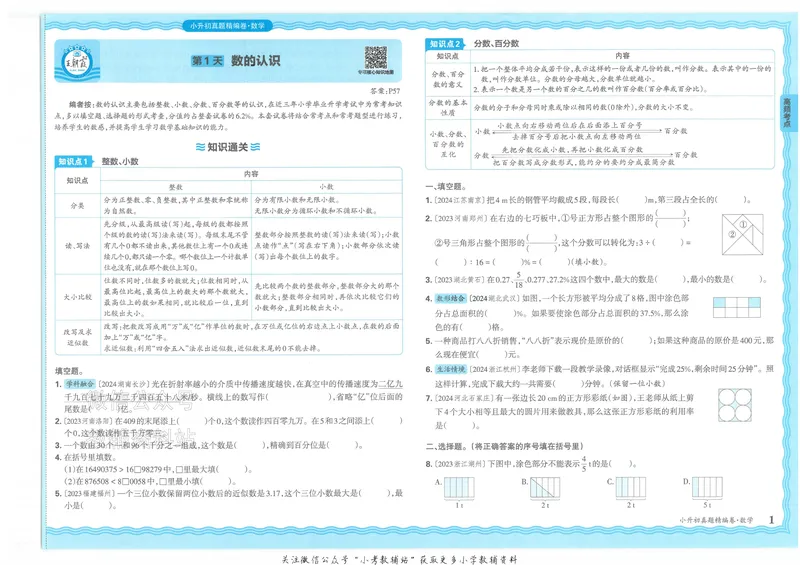Click the circled ② label in tangram

point(732,234)
